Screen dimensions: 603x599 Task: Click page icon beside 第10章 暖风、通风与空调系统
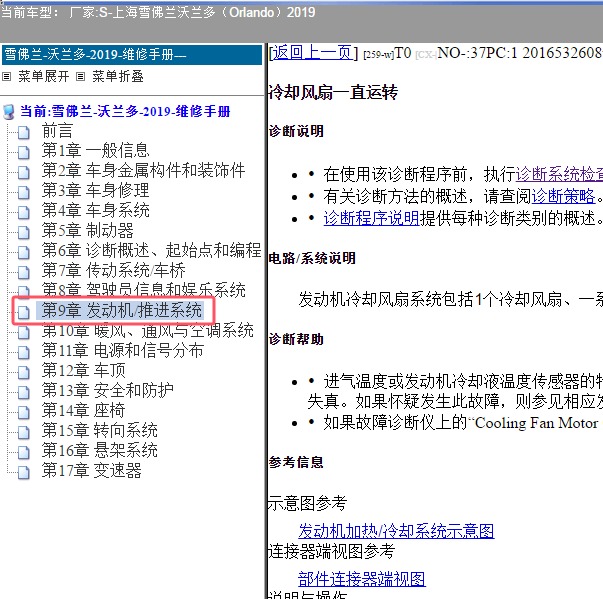point(24,332)
